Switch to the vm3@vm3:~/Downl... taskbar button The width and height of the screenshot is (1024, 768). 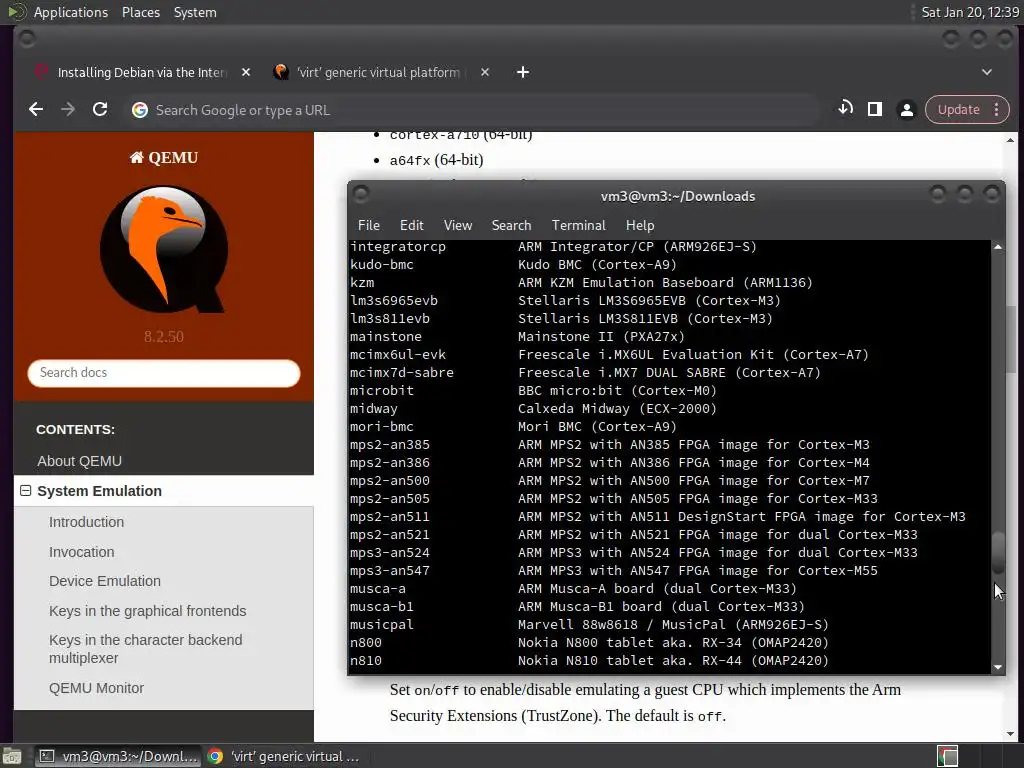tap(118, 756)
